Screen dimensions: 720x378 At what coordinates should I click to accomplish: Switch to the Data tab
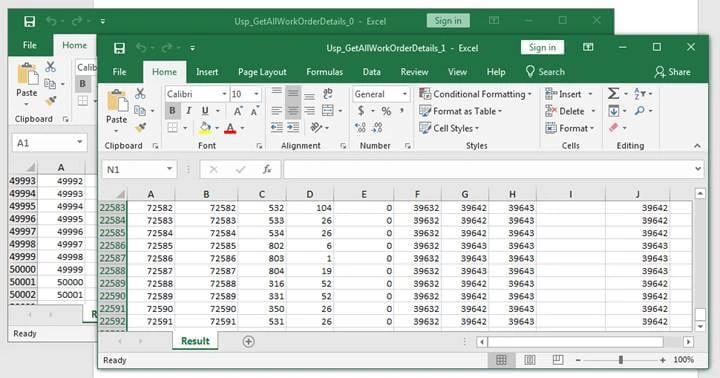point(371,72)
